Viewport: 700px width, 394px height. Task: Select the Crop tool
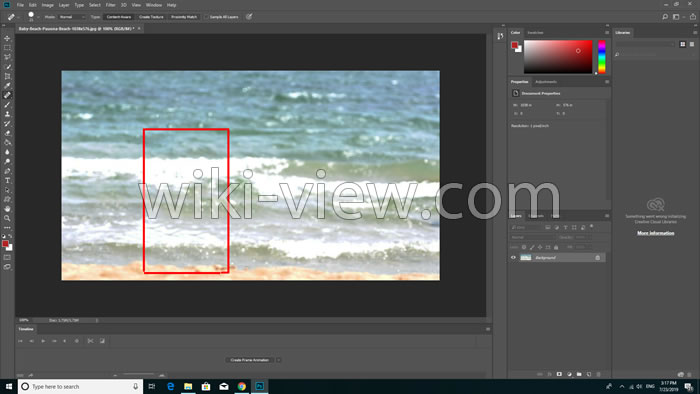(x=7, y=76)
